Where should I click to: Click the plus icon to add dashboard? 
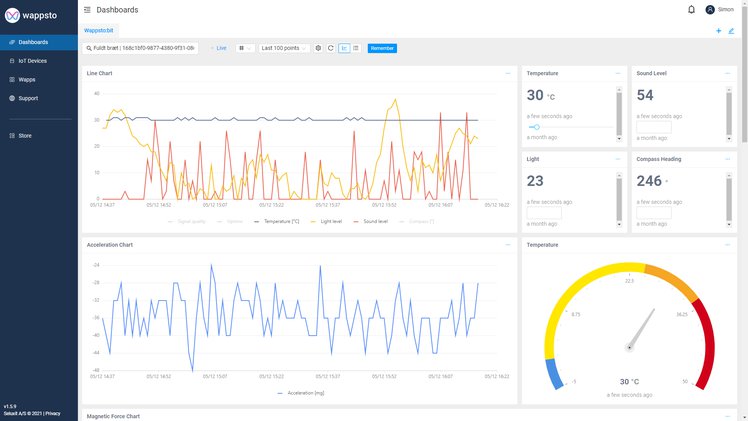[718, 31]
